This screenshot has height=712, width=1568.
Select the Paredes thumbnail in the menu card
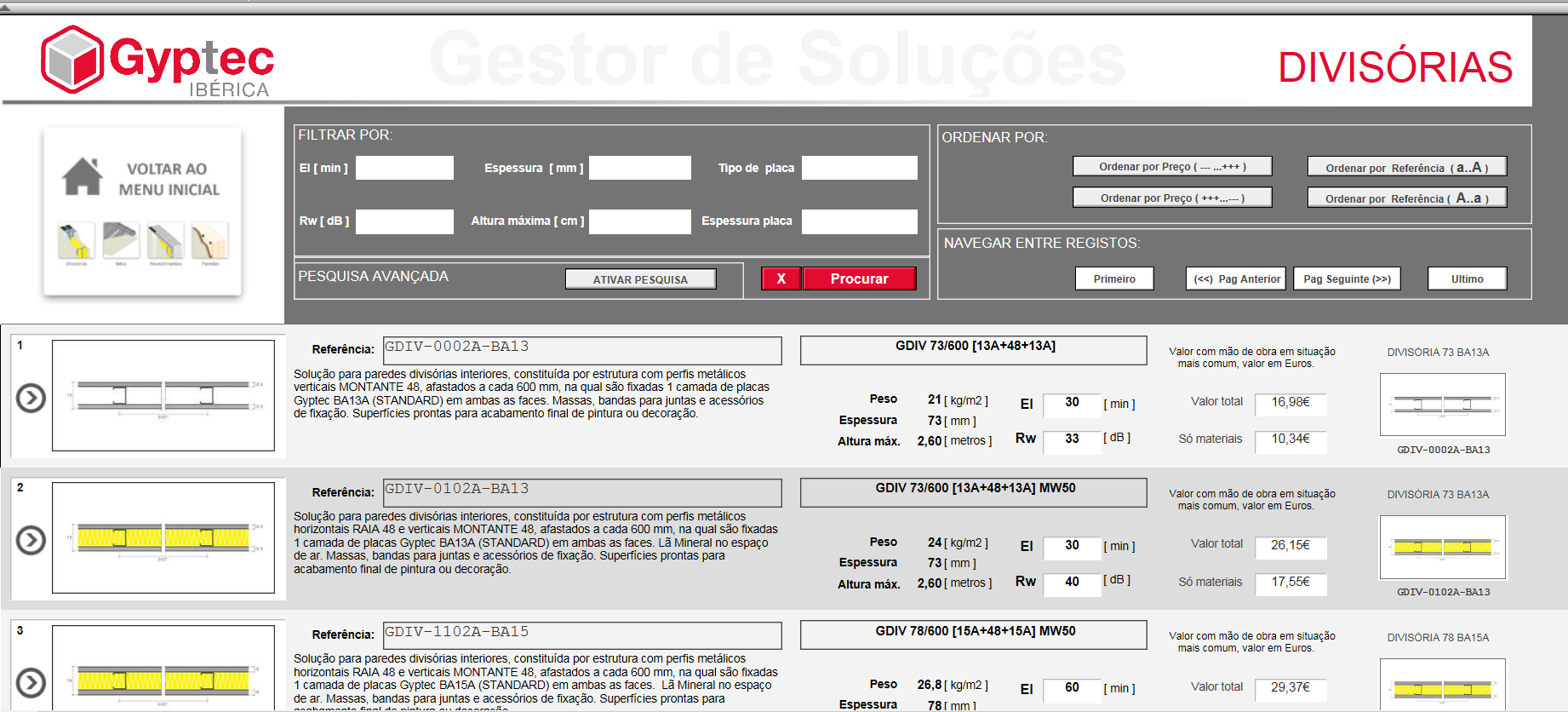point(210,241)
